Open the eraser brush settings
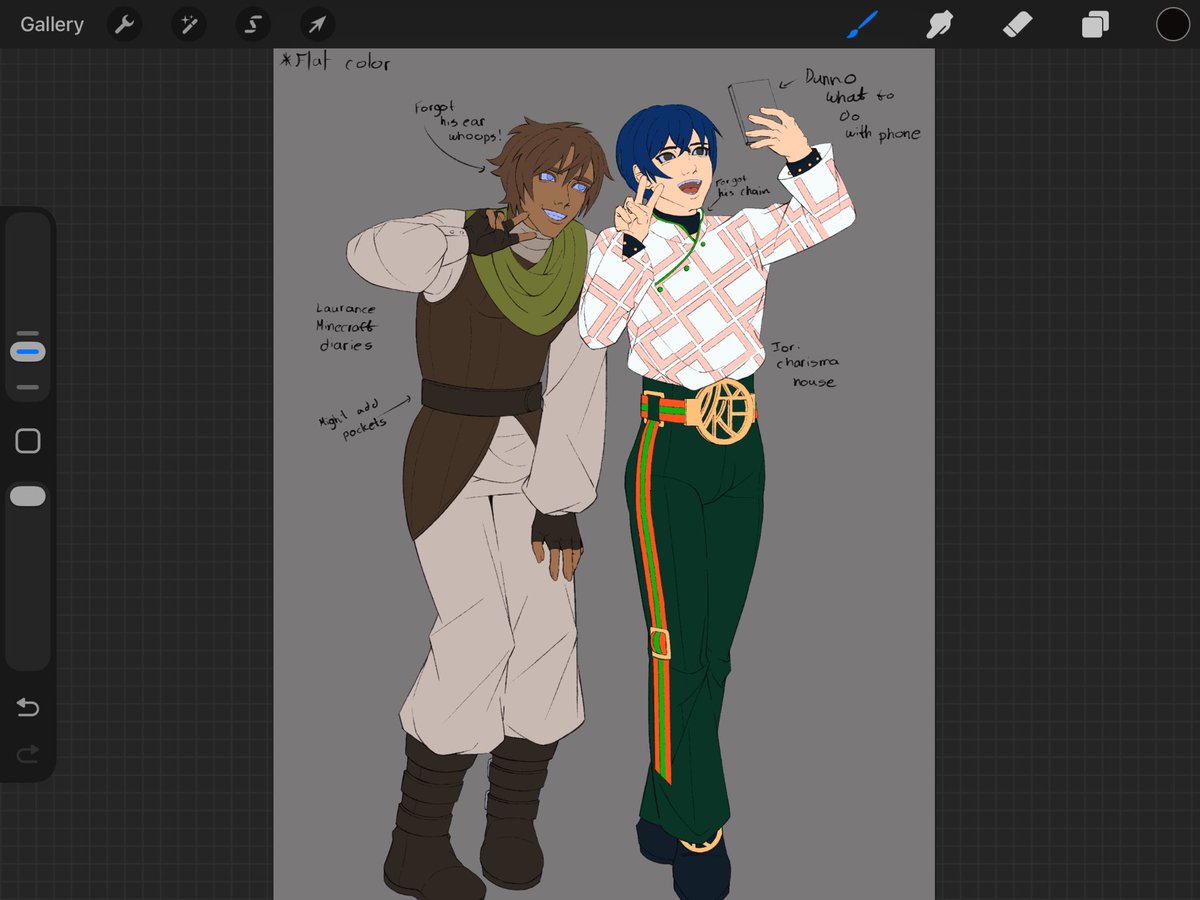1200x900 pixels. point(1017,24)
